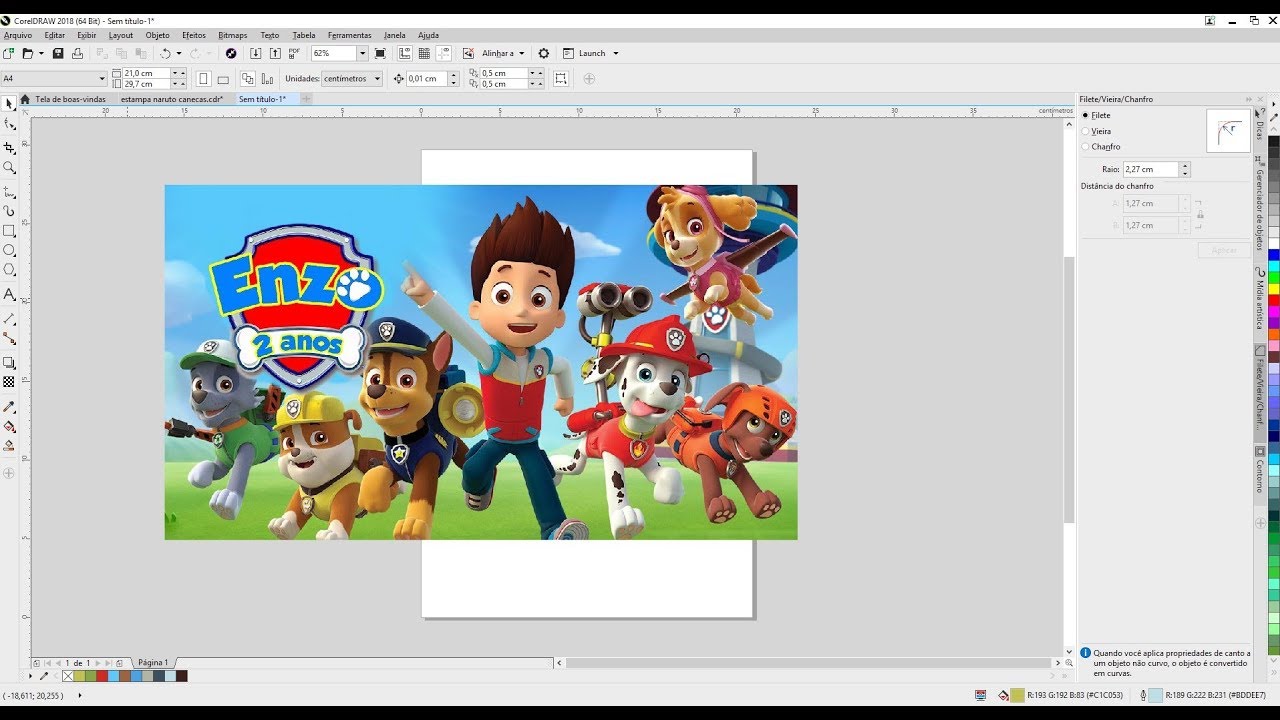1280x720 pixels.
Task: Select the Parallel Dimension tool
Action: click(9, 318)
